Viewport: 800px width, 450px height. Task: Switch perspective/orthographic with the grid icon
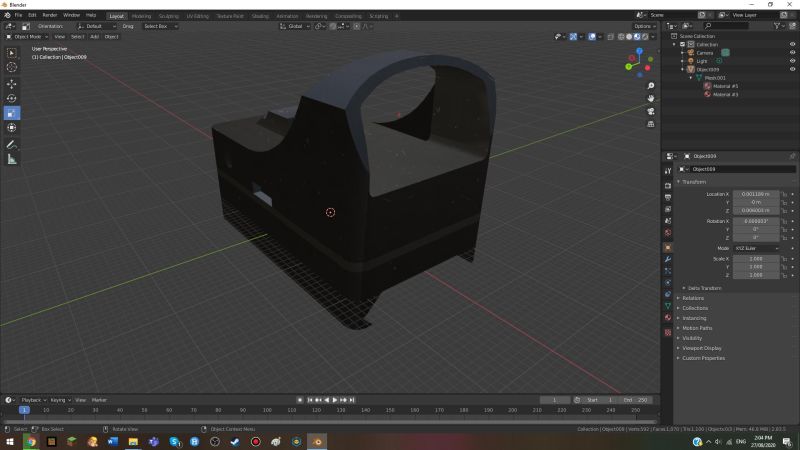[651, 124]
